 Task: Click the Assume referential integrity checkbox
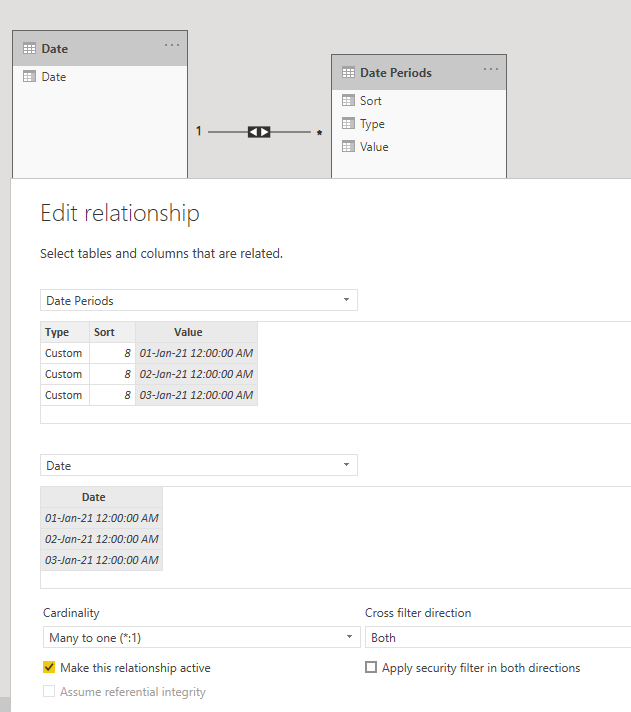tap(49, 691)
